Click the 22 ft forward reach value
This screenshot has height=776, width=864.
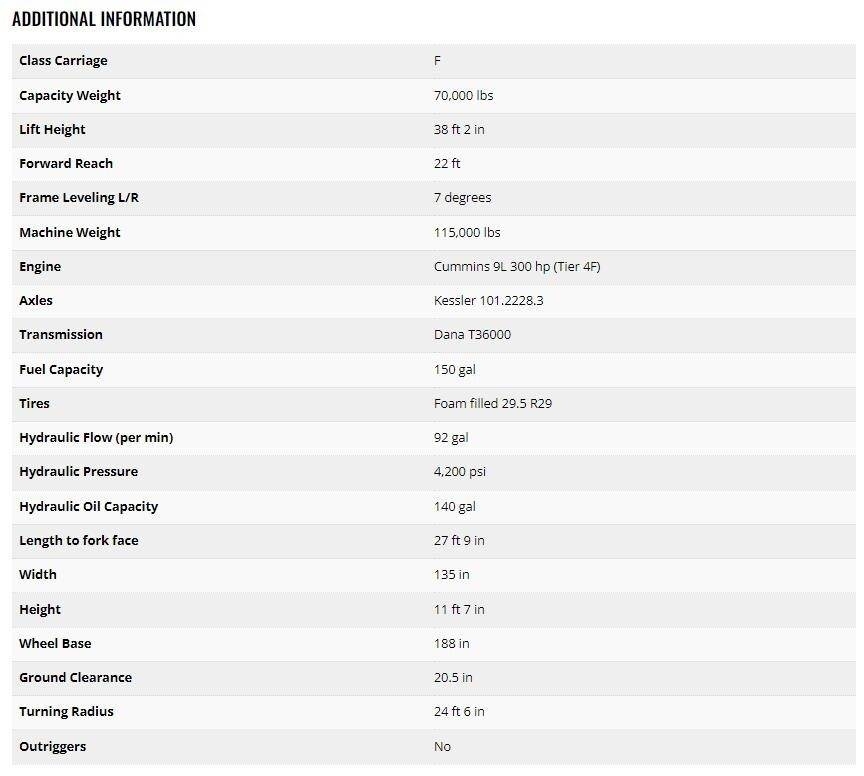(x=447, y=164)
